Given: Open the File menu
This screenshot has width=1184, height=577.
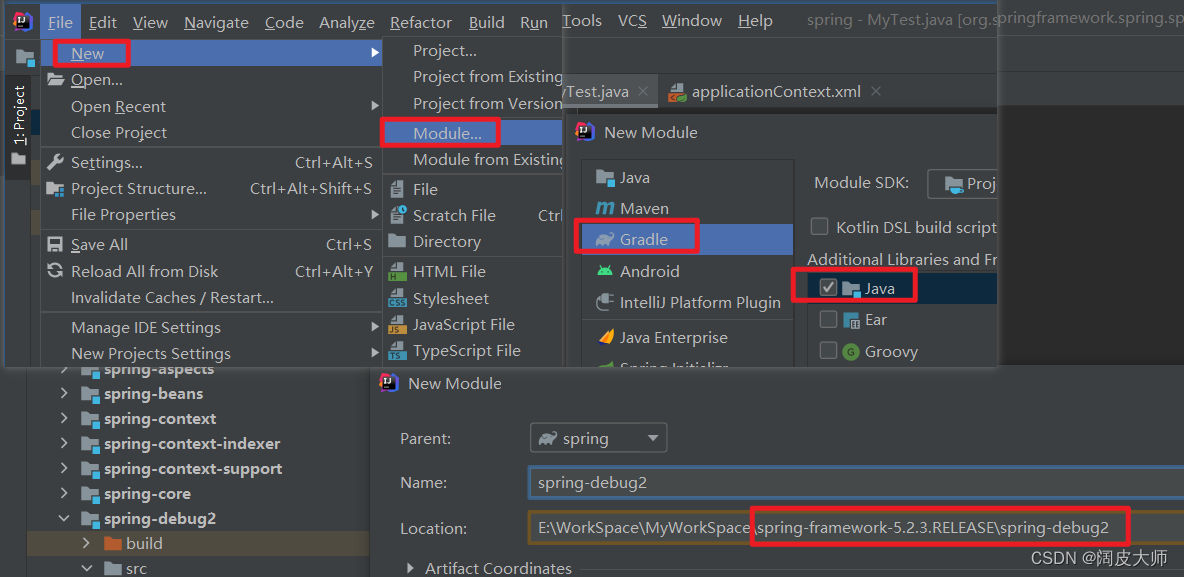Looking at the screenshot, I should [60, 23].
